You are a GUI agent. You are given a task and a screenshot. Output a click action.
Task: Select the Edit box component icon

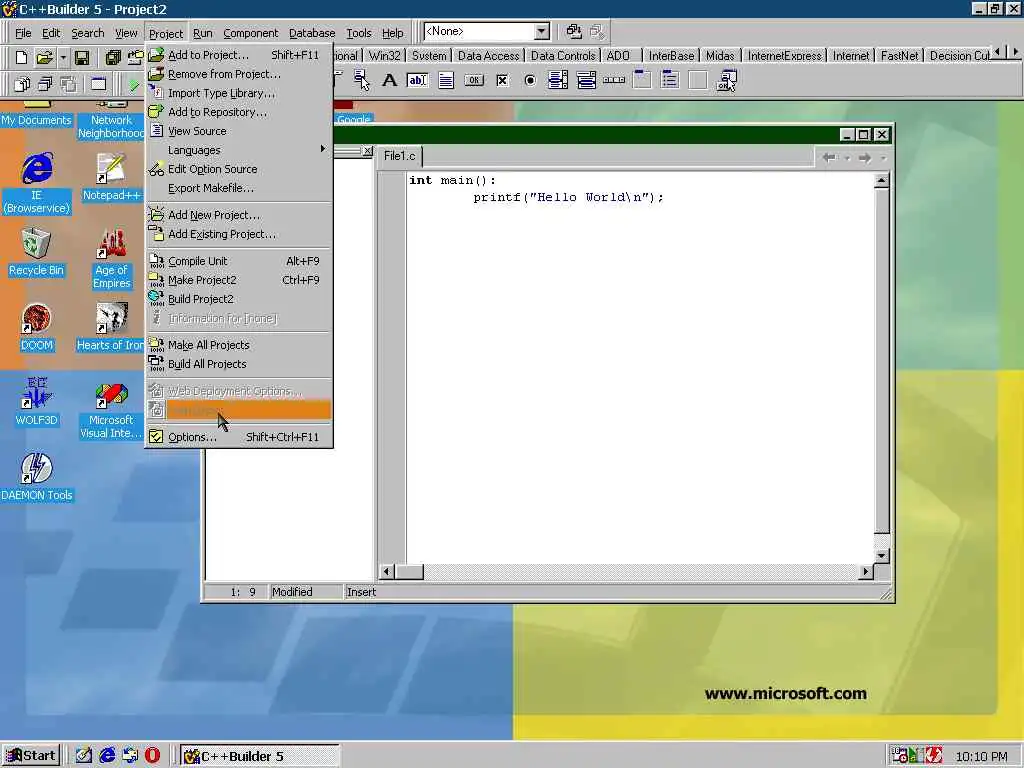point(417,80)
